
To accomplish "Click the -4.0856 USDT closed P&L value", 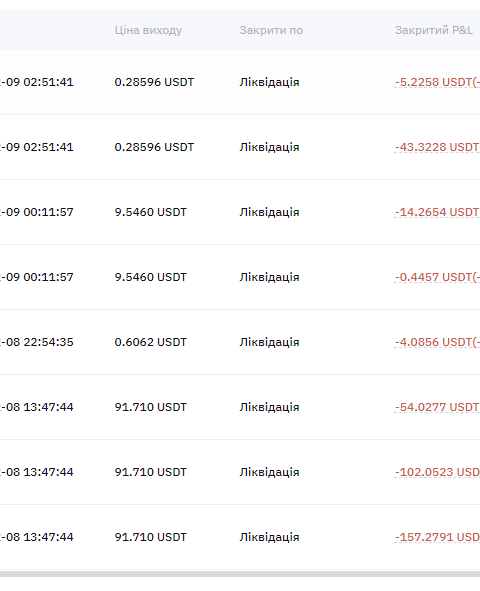I will point(437,342).
